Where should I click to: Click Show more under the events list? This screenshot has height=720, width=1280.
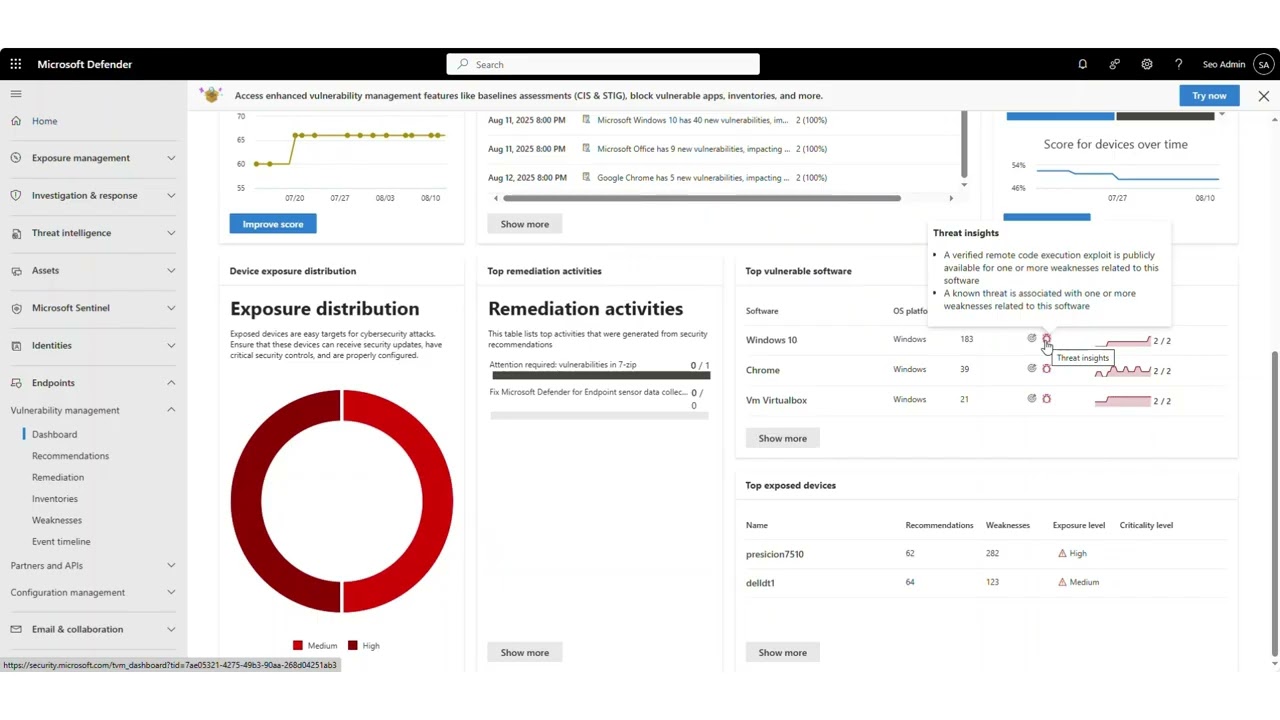point(525,224)
